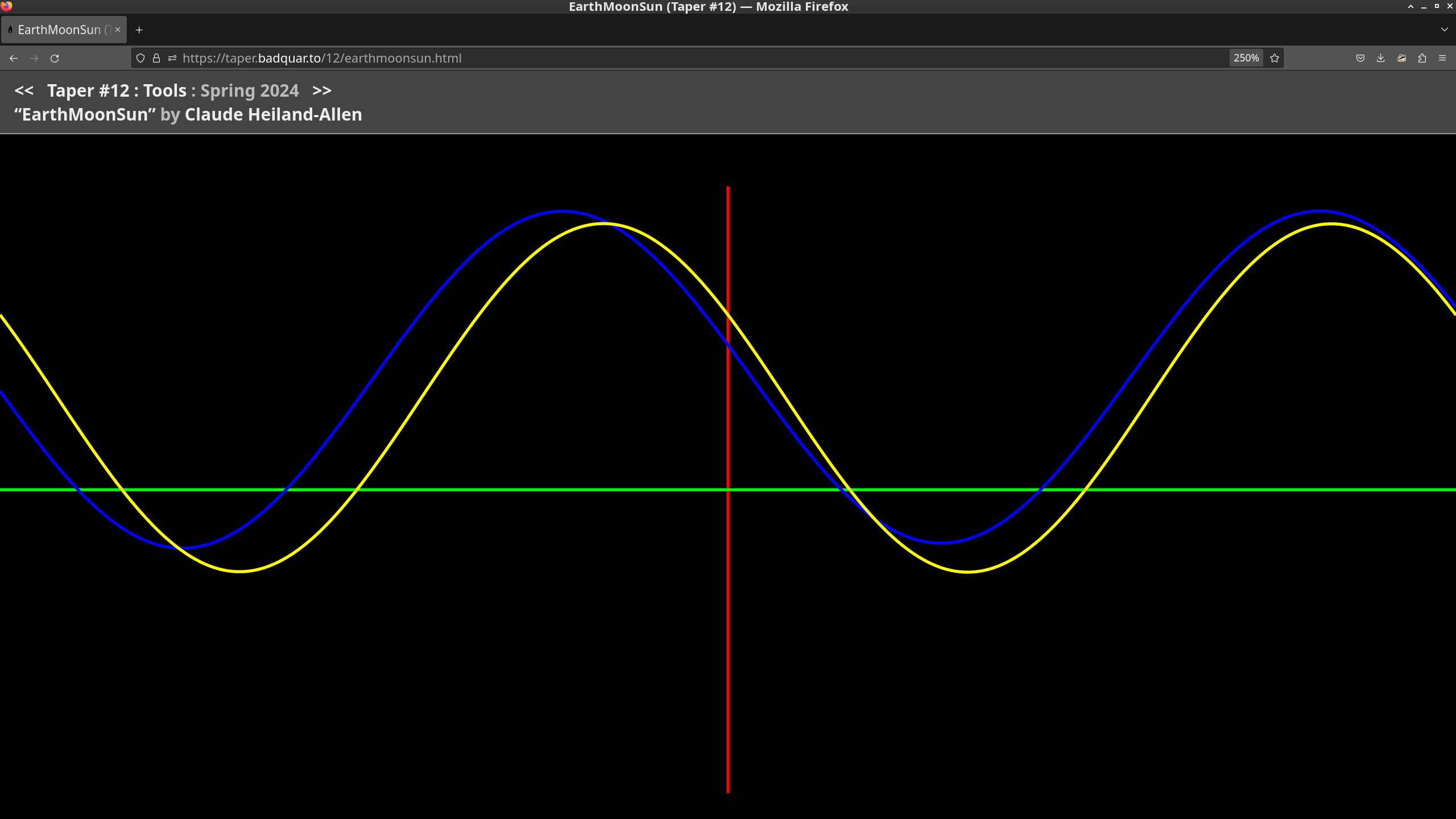Expand the list all tabs chevron
The image size is (1456, 819).
(x=1444, y=30)
